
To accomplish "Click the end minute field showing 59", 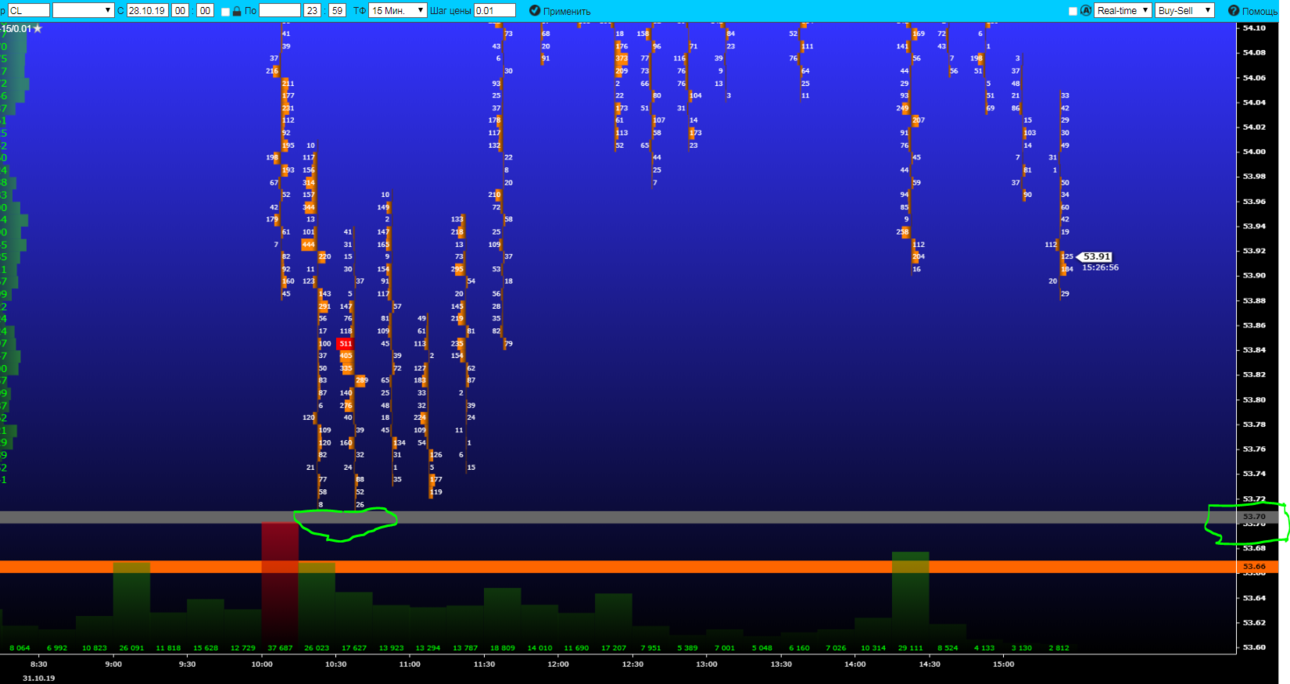I will click(337, 10).
